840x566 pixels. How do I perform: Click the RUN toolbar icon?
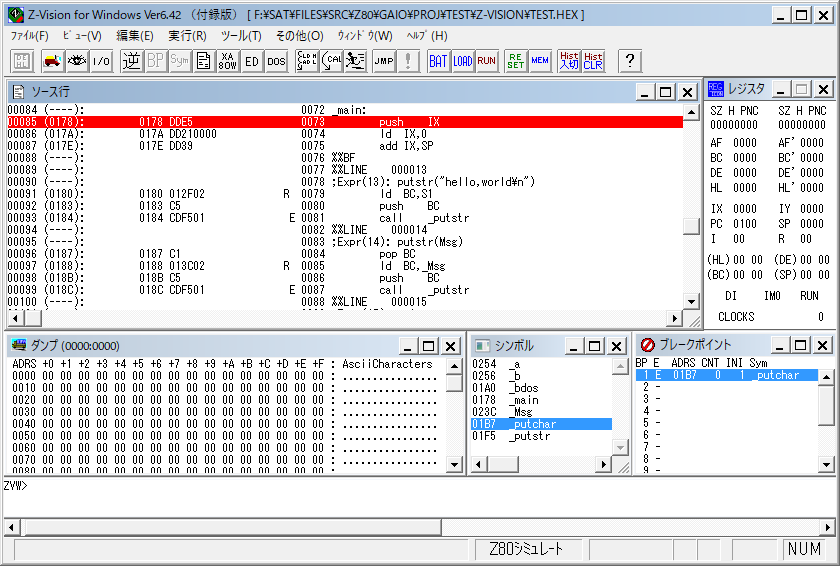coord(487,61)
